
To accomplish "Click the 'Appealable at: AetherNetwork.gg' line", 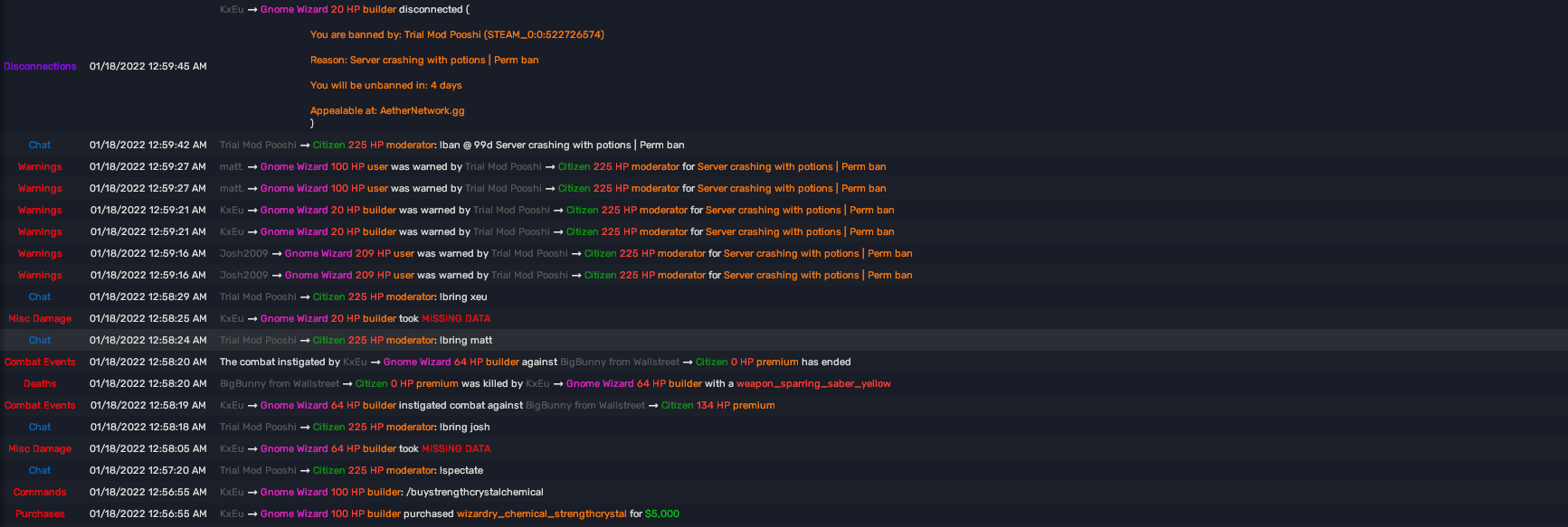I will (387, 111).
